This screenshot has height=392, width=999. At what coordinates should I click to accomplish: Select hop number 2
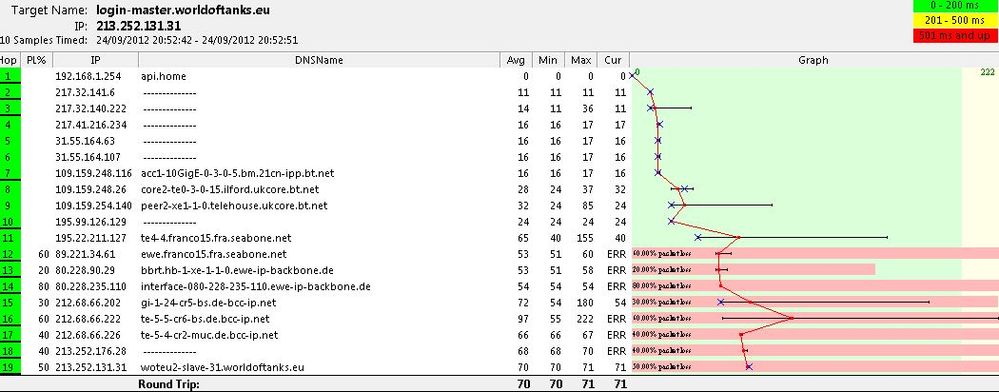10,92
